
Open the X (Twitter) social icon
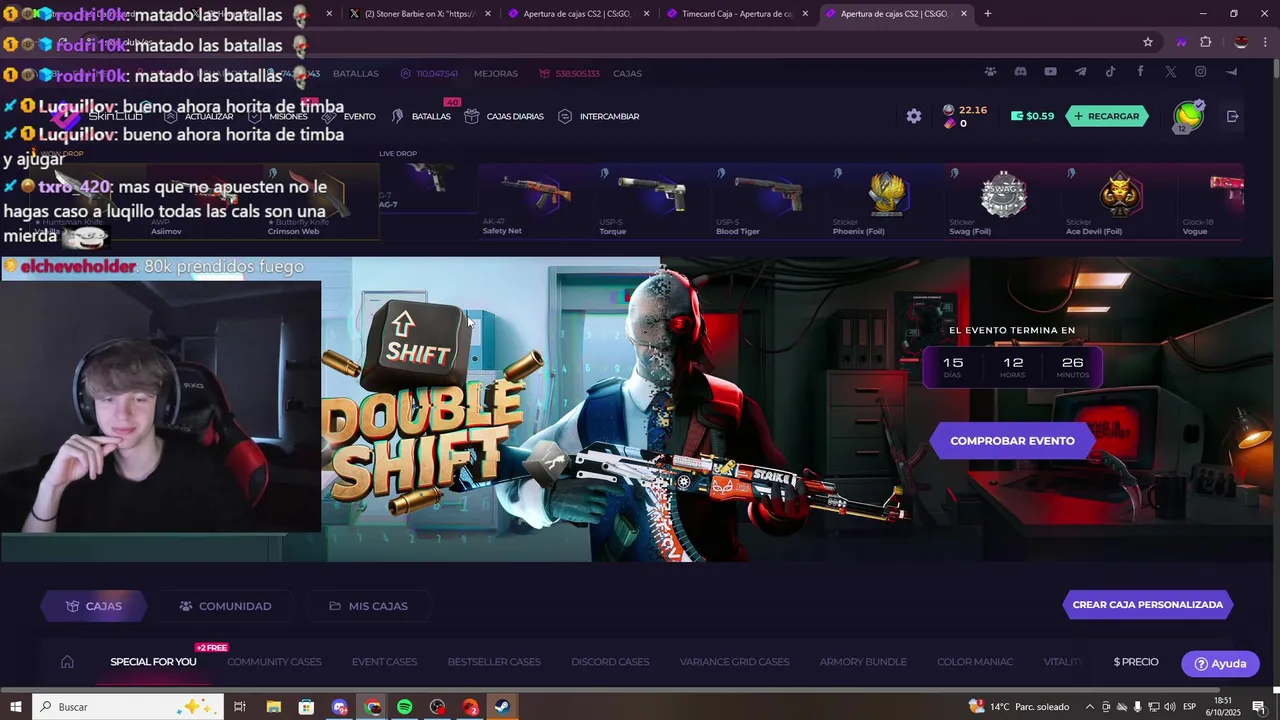1170,72
